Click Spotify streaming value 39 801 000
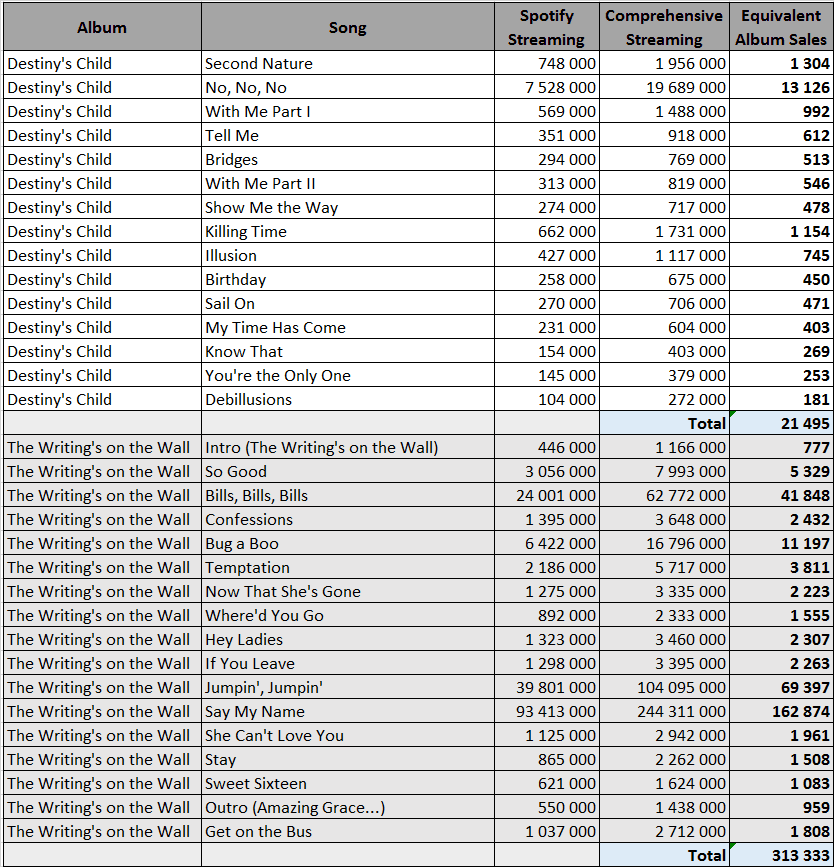This screenshot has height=867, width=834. tap(547, 687)
